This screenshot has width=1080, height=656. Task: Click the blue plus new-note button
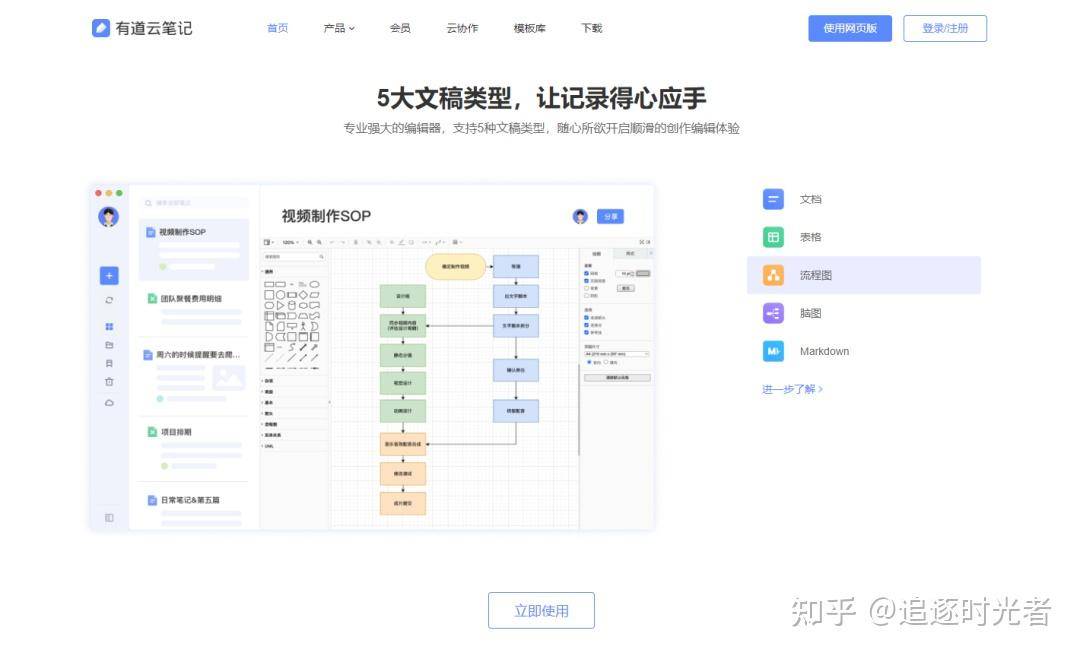(109, 276)
